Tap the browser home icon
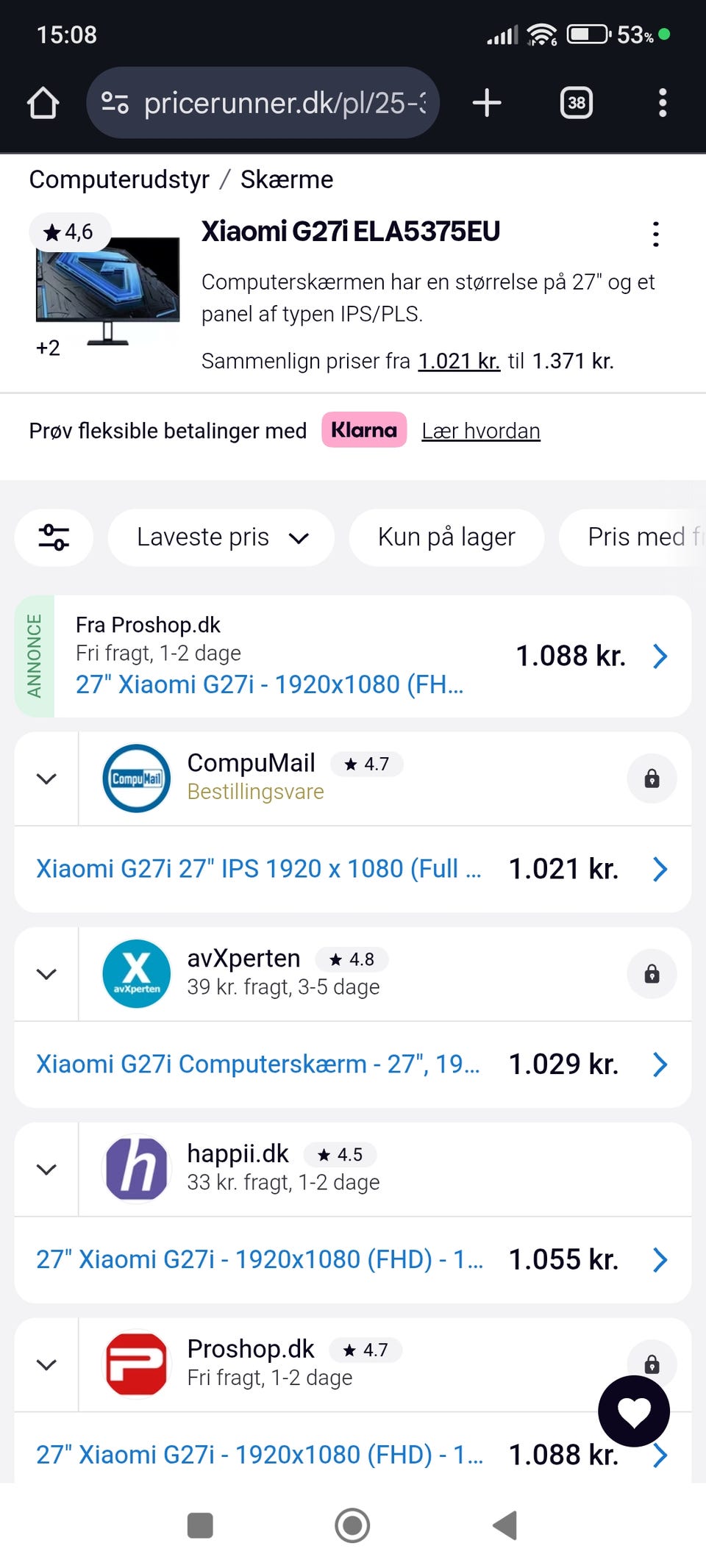 pos(43,103)
